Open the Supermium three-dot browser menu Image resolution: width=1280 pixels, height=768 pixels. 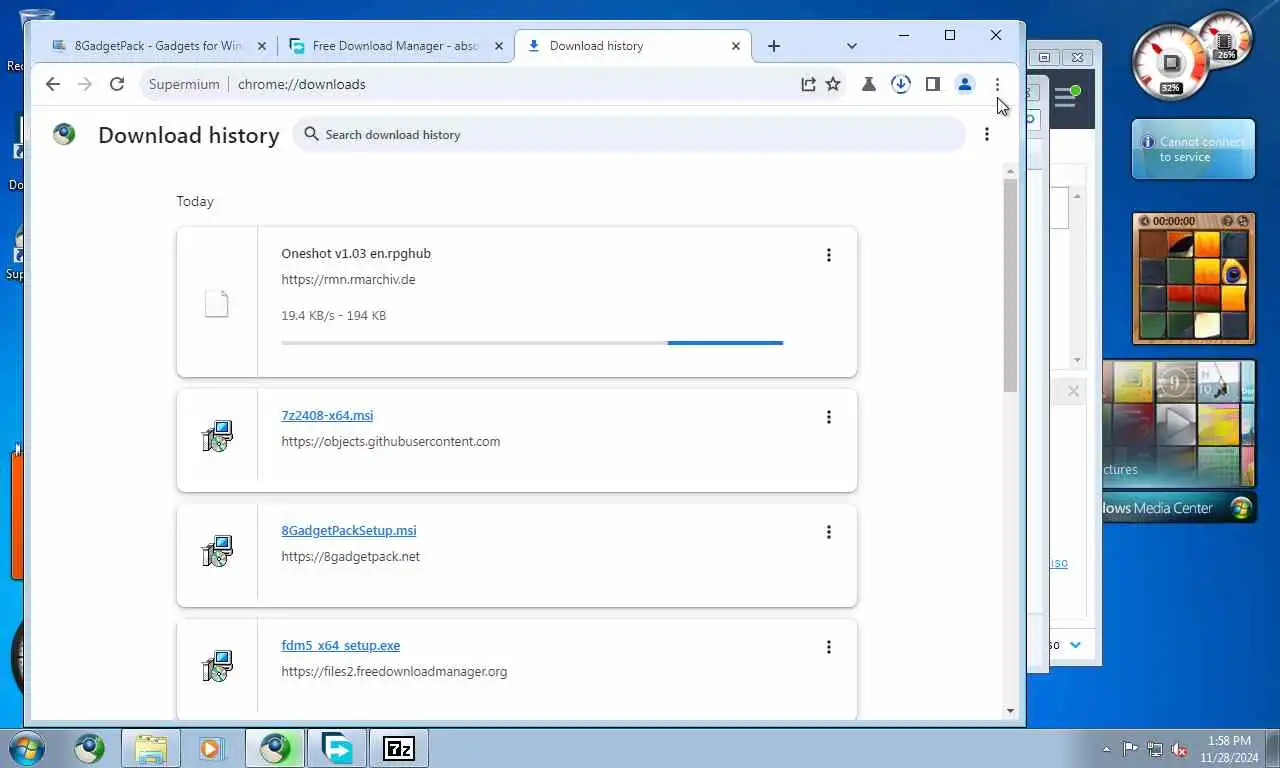[x=997, y=84]
